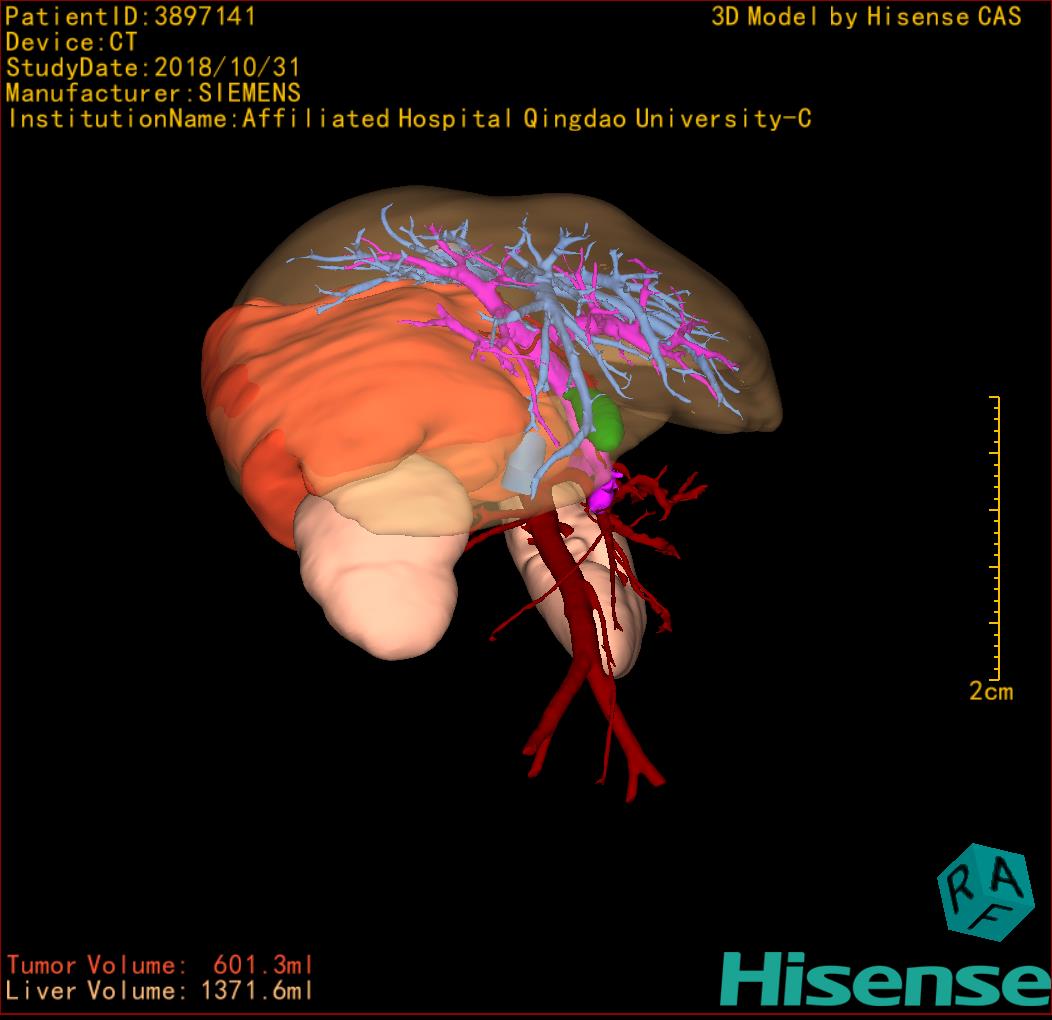Select the gray cylindrical structure below the liver
Image resolution: width=1052 pixels, height=1020 pixels.
point(524,463)
